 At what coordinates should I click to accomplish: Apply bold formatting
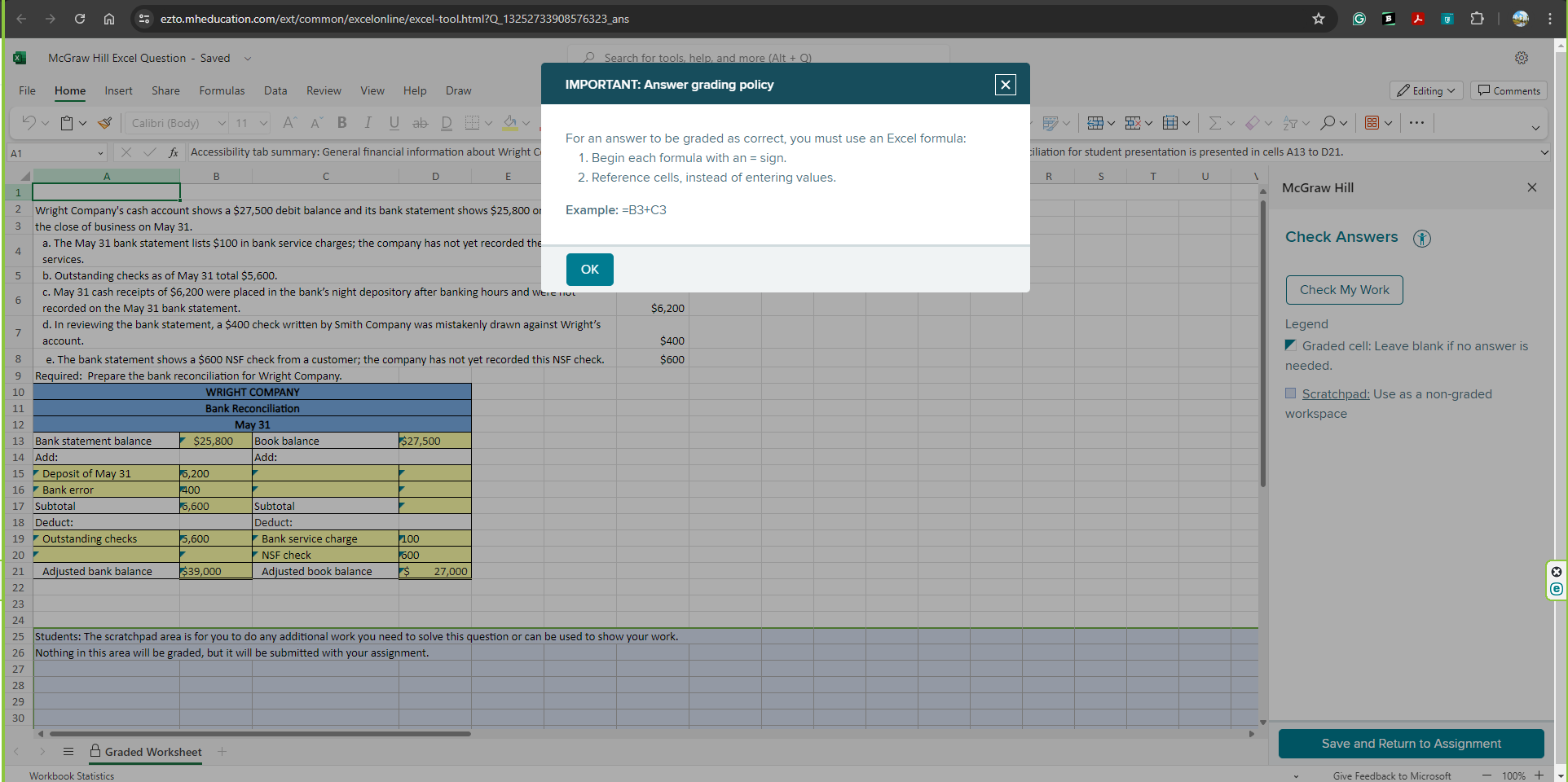click(x=341, y=123)
